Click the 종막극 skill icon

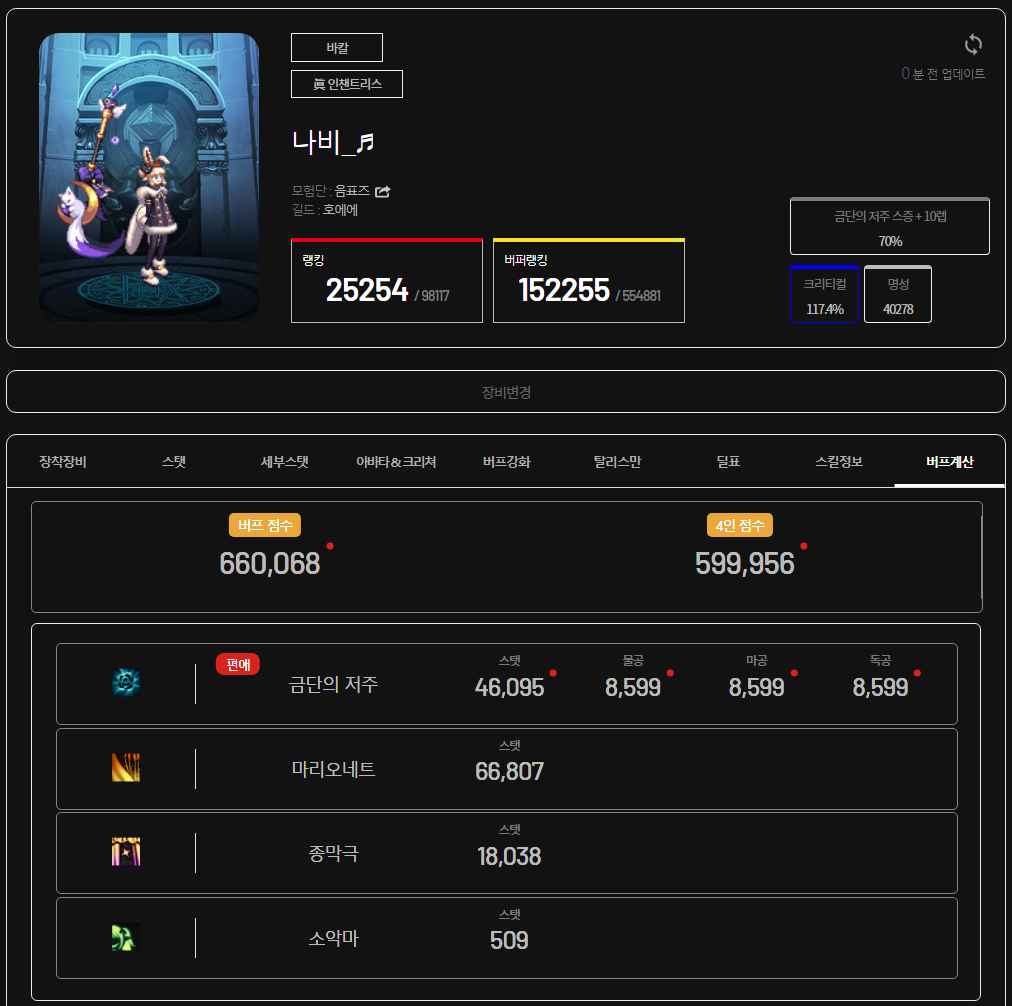[x=126, y=852]
